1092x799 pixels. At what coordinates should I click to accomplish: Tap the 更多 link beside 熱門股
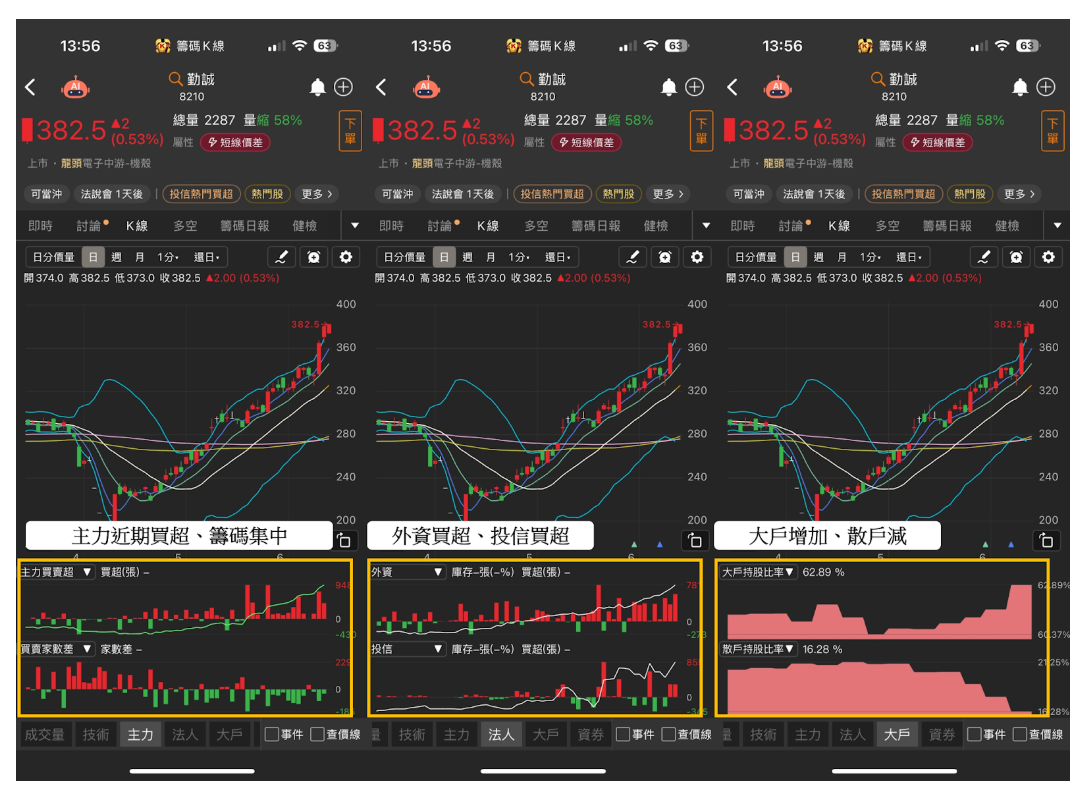click(318, 194)
